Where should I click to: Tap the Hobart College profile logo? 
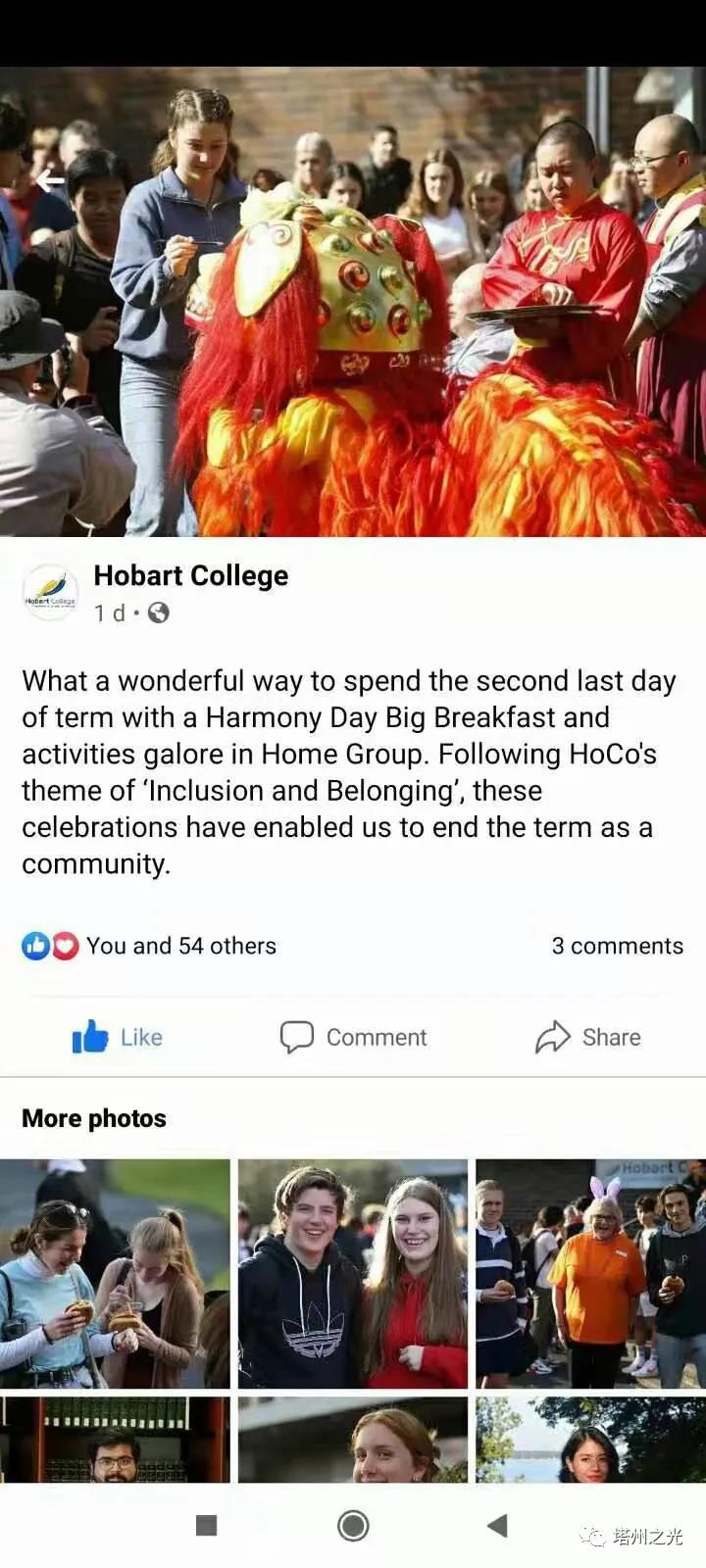pyautogui.click(x=50, y=594)
